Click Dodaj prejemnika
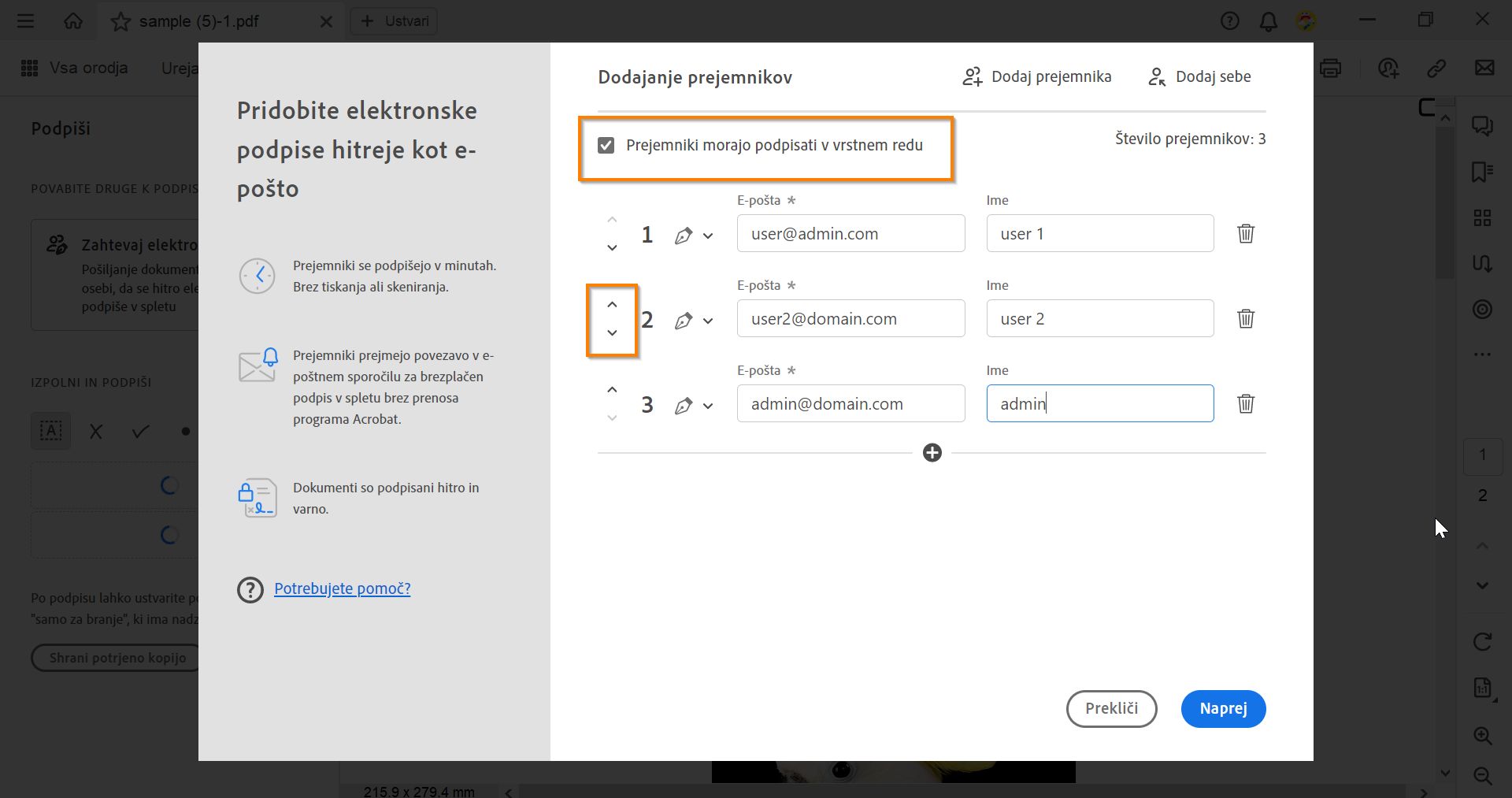The height and width of the screenshot is (798, 1512). (1036, 76)
